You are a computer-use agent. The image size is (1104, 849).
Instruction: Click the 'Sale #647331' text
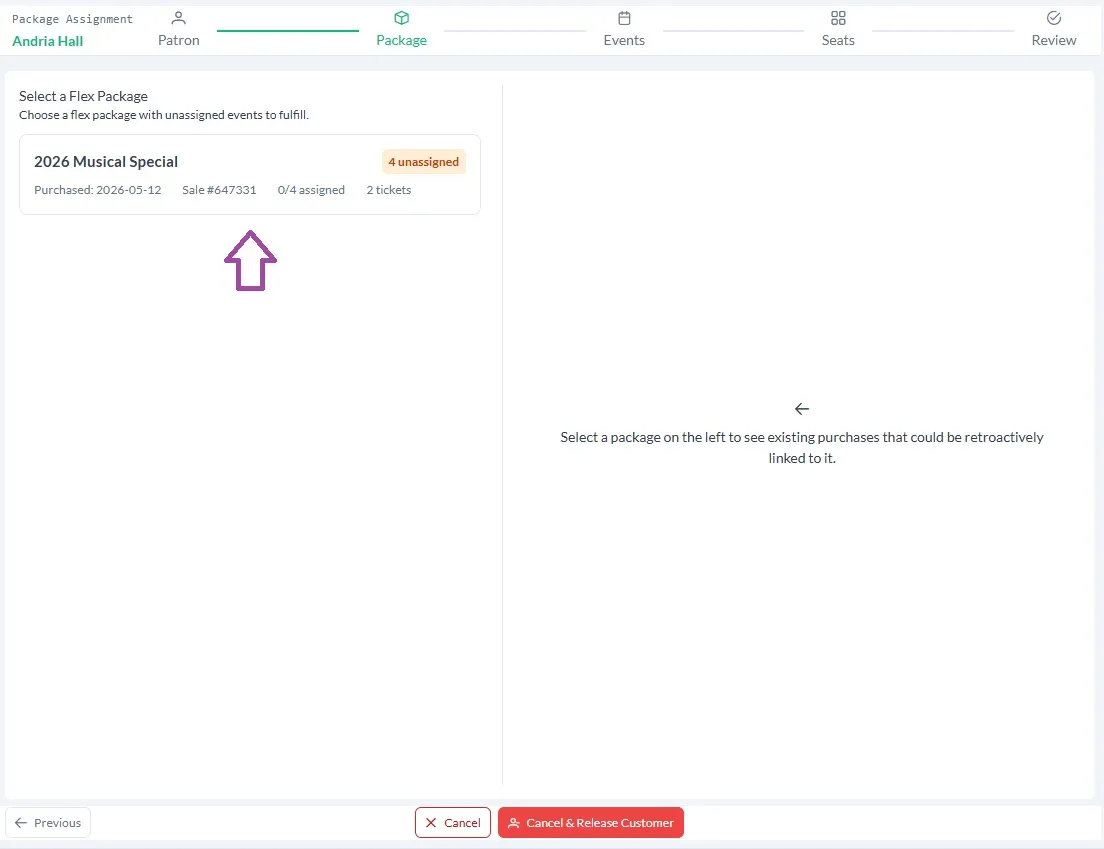point(219,190)
